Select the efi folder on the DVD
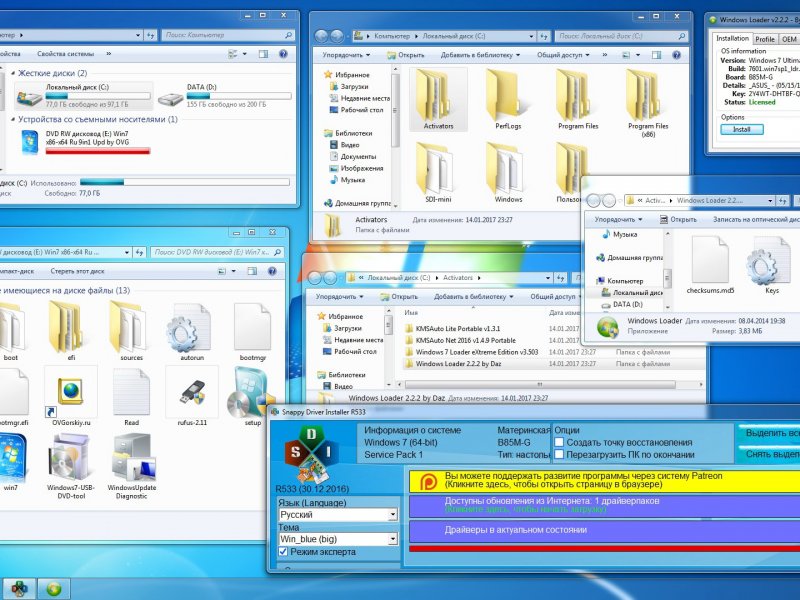The width and height of the screenshot is (800, 600). tap(71, 332)
